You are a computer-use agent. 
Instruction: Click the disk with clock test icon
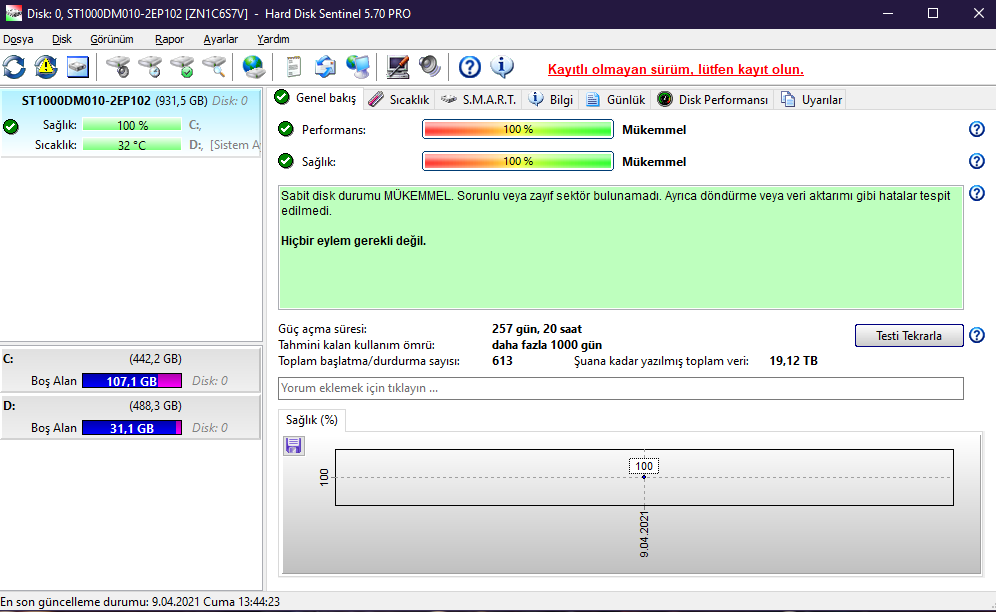pyautogui.click(x=151, y=67)
